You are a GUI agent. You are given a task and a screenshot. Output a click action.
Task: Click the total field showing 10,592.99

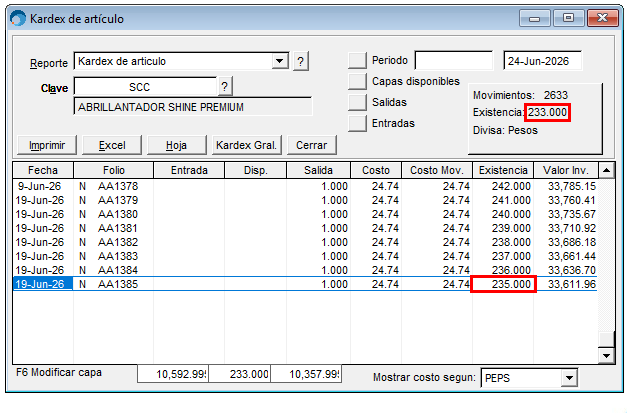[173, 374]
